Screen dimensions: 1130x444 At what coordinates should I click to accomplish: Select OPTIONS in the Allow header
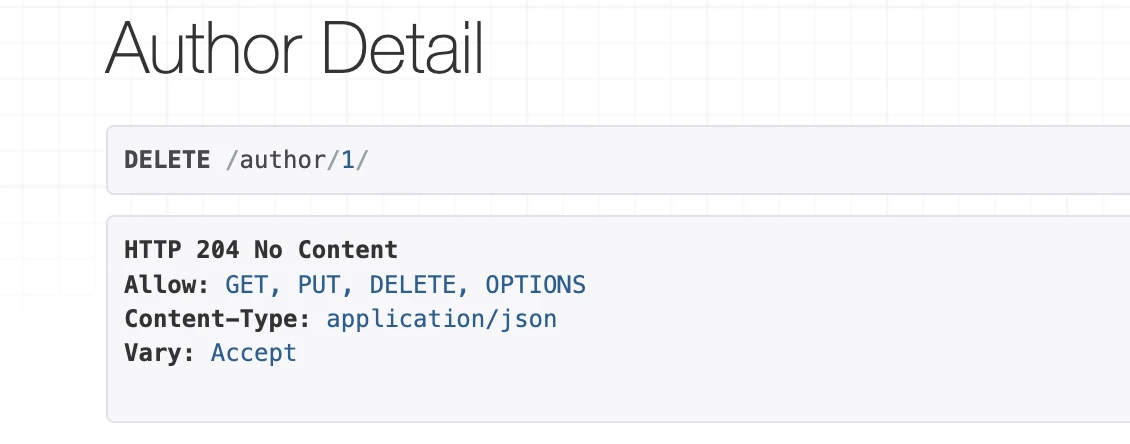pos(535,285)
